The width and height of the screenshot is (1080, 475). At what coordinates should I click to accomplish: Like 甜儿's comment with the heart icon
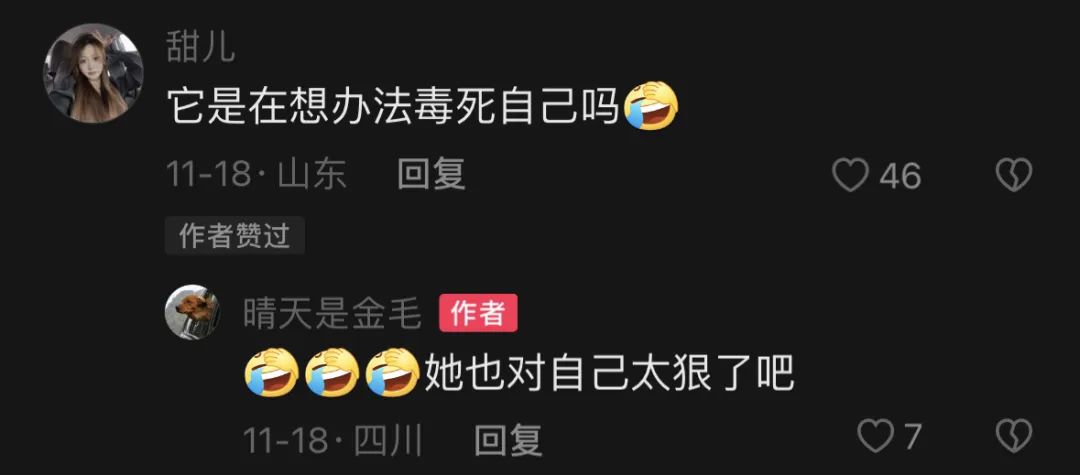click(851, 175)
